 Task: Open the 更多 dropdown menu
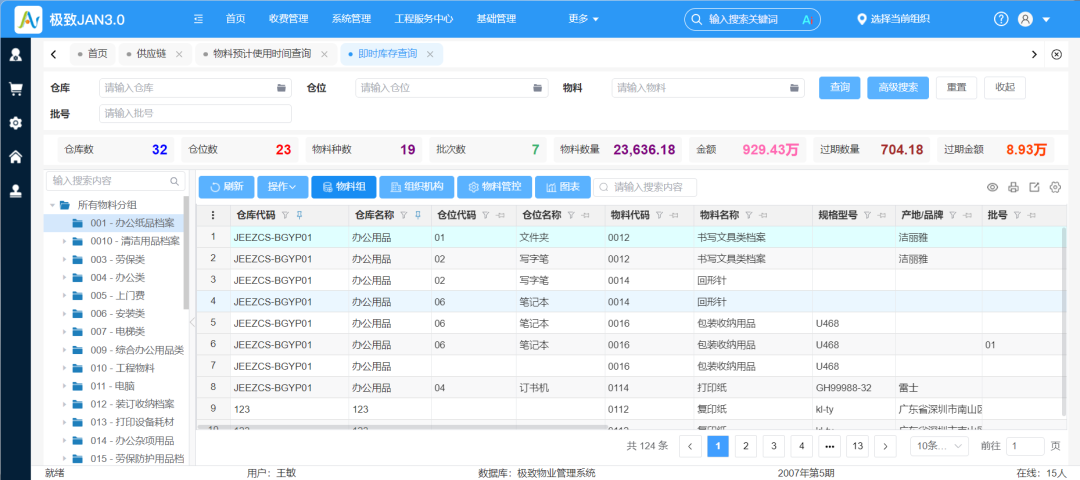(583, 19)
